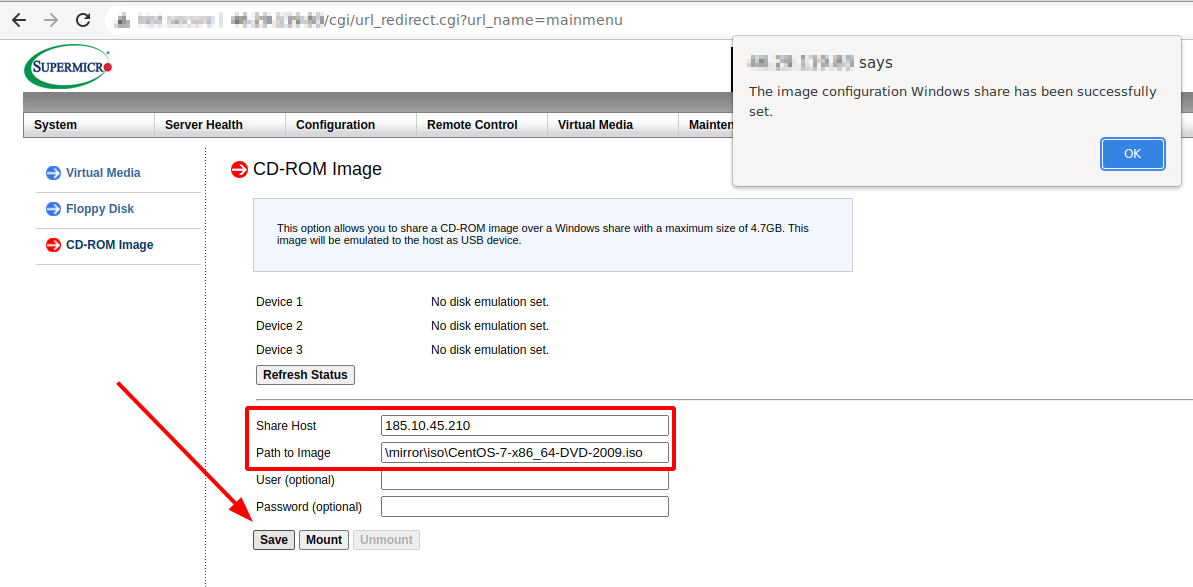Click the red arrow icon beside CD-ROM Image

click(53, 245)
